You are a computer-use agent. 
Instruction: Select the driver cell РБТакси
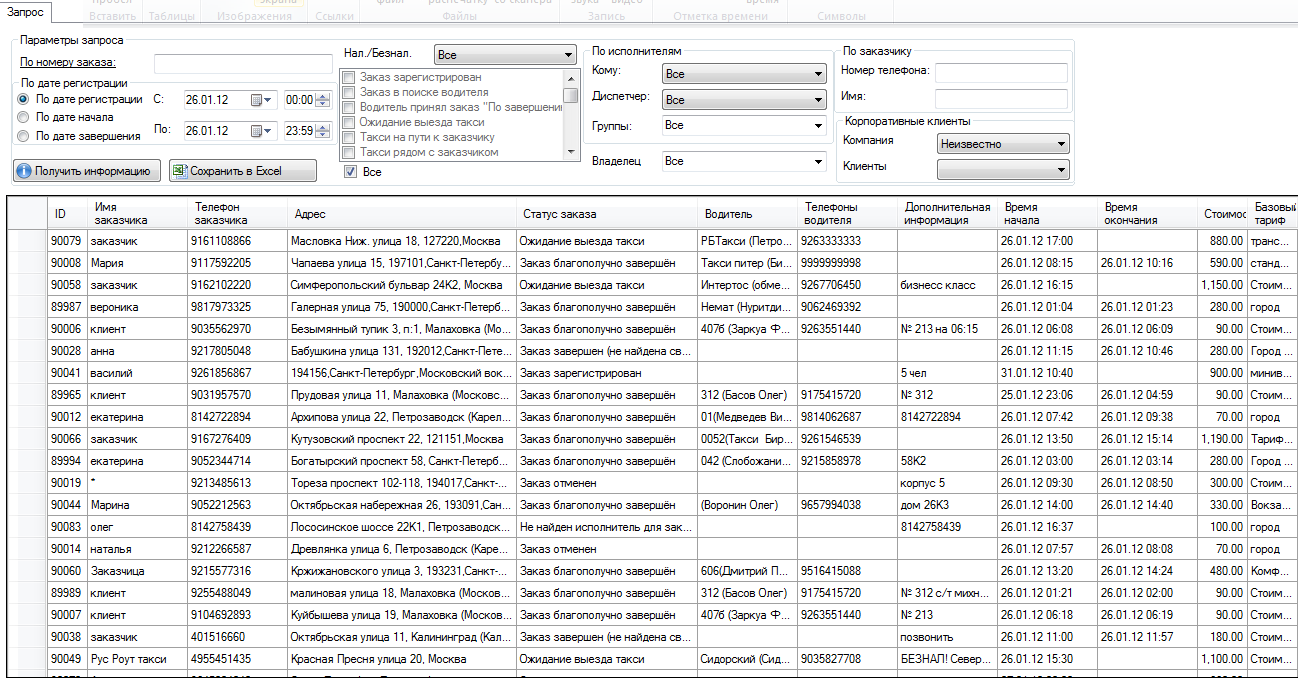[747, 241]
